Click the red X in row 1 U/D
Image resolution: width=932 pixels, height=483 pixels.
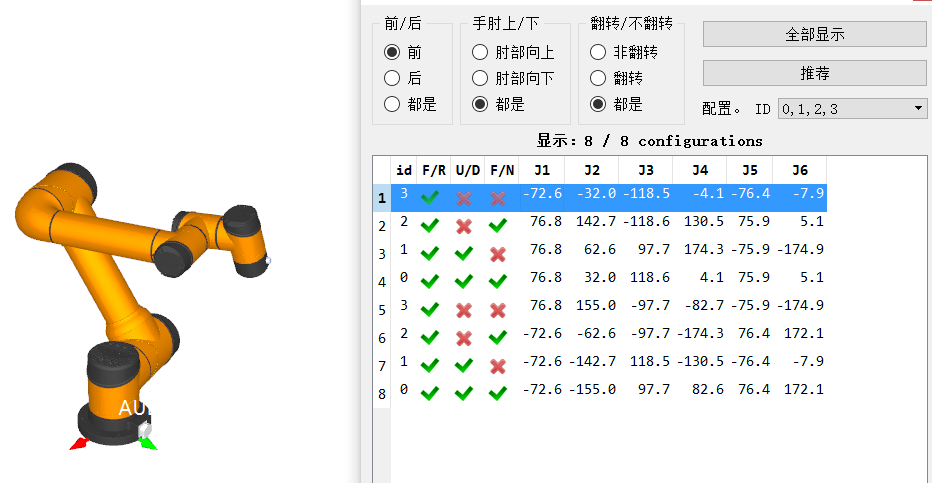(464, 198)
